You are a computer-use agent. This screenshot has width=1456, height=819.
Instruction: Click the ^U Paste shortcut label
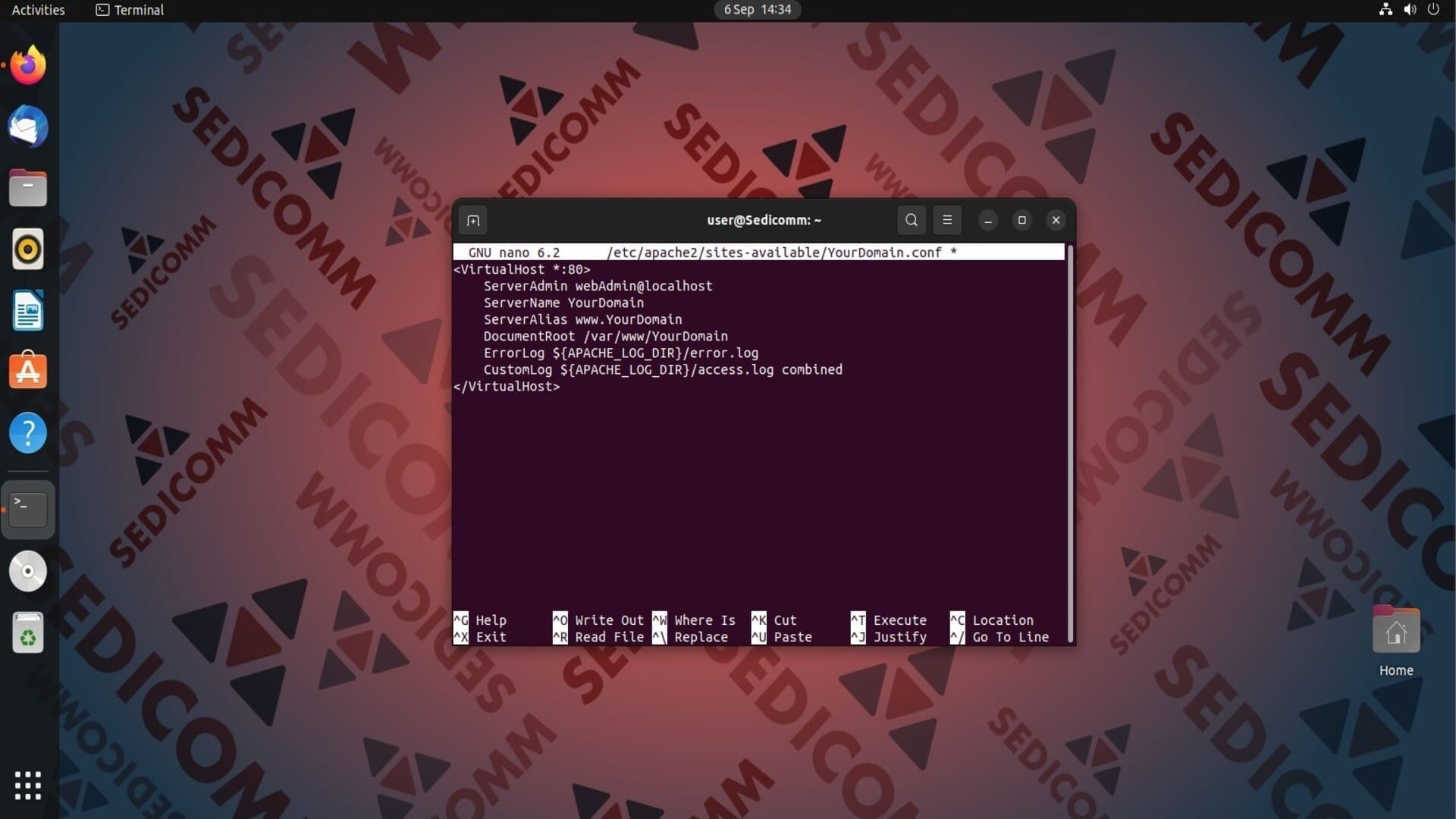tap(782, 637)
